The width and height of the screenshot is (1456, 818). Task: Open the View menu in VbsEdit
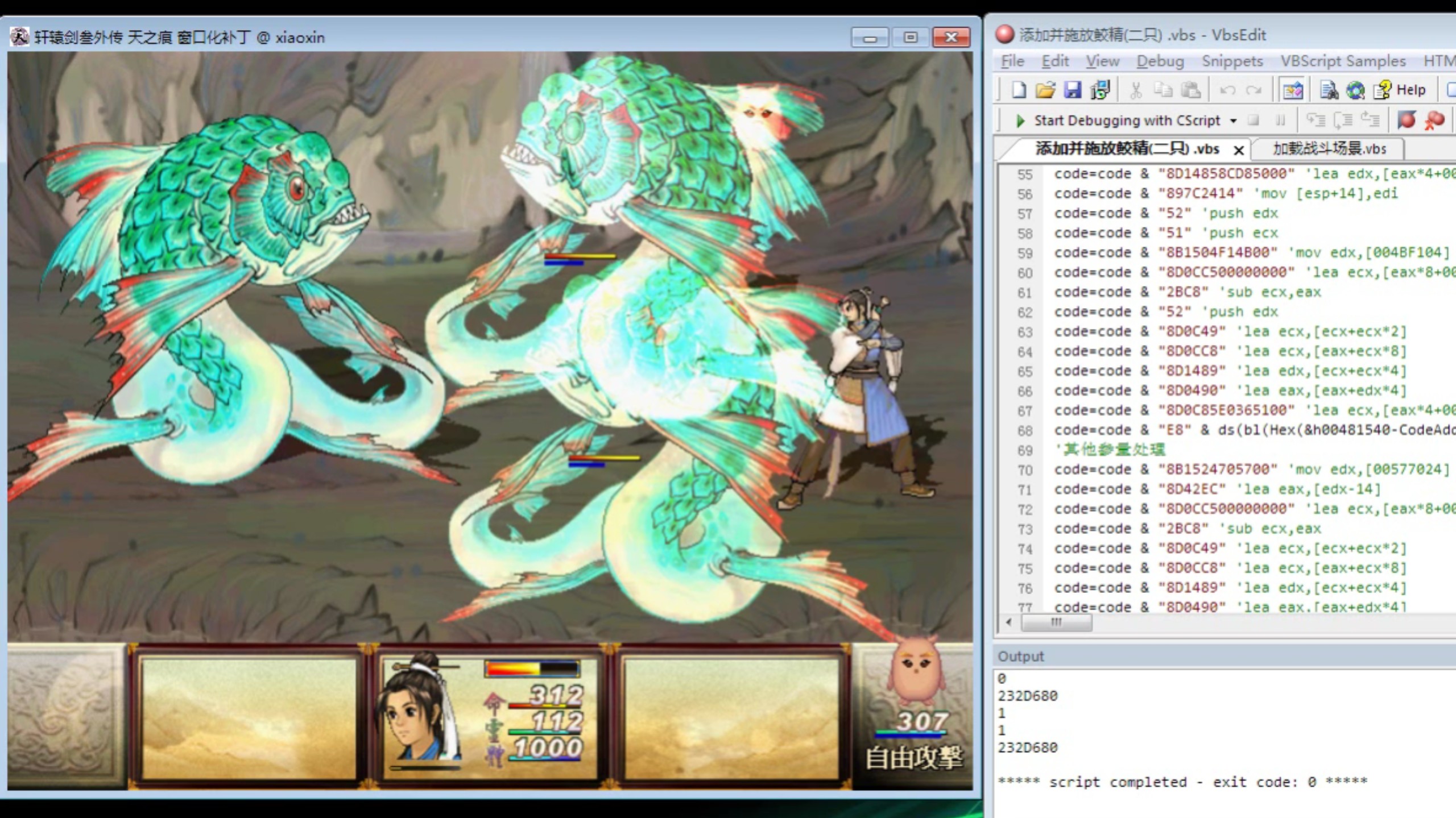(x=1102, y=61)
